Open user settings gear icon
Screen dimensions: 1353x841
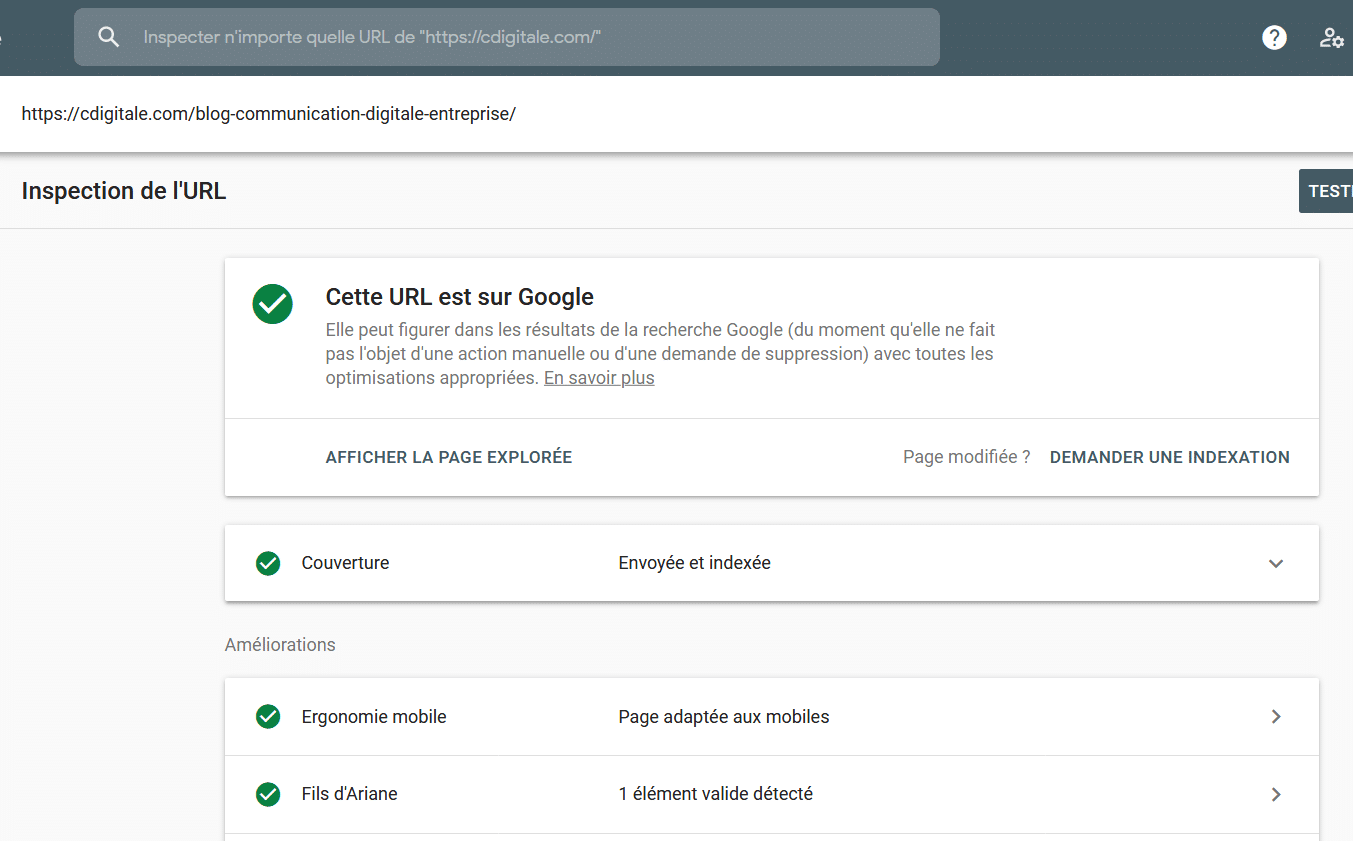click(1331, 38)
